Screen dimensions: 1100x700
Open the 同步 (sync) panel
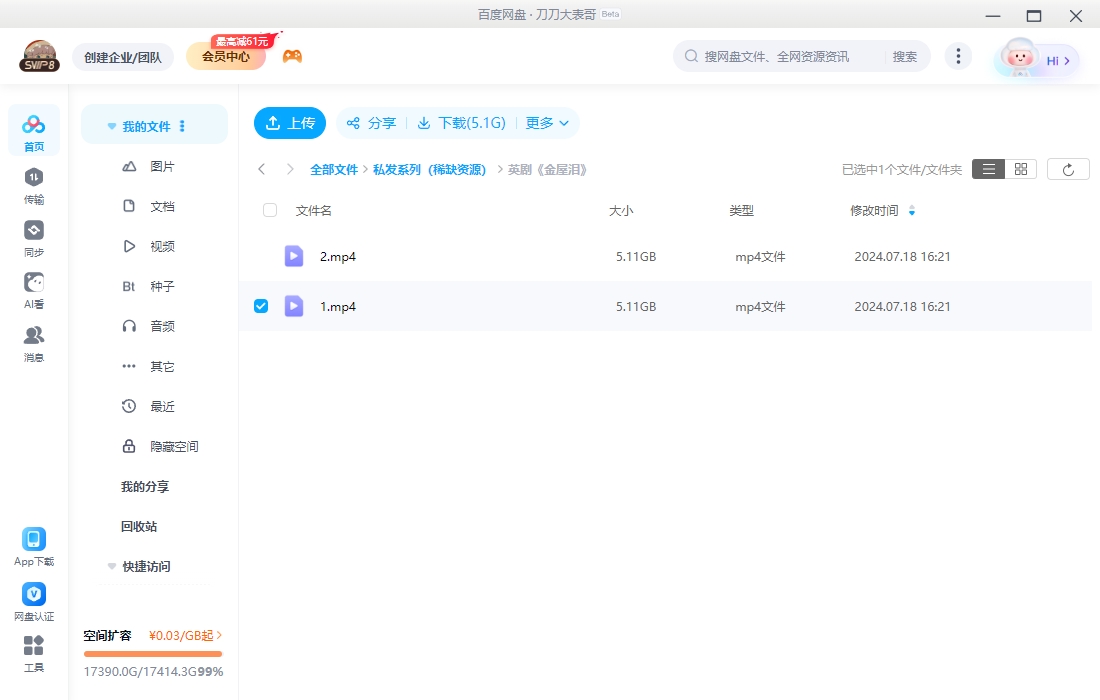(33, 240)
